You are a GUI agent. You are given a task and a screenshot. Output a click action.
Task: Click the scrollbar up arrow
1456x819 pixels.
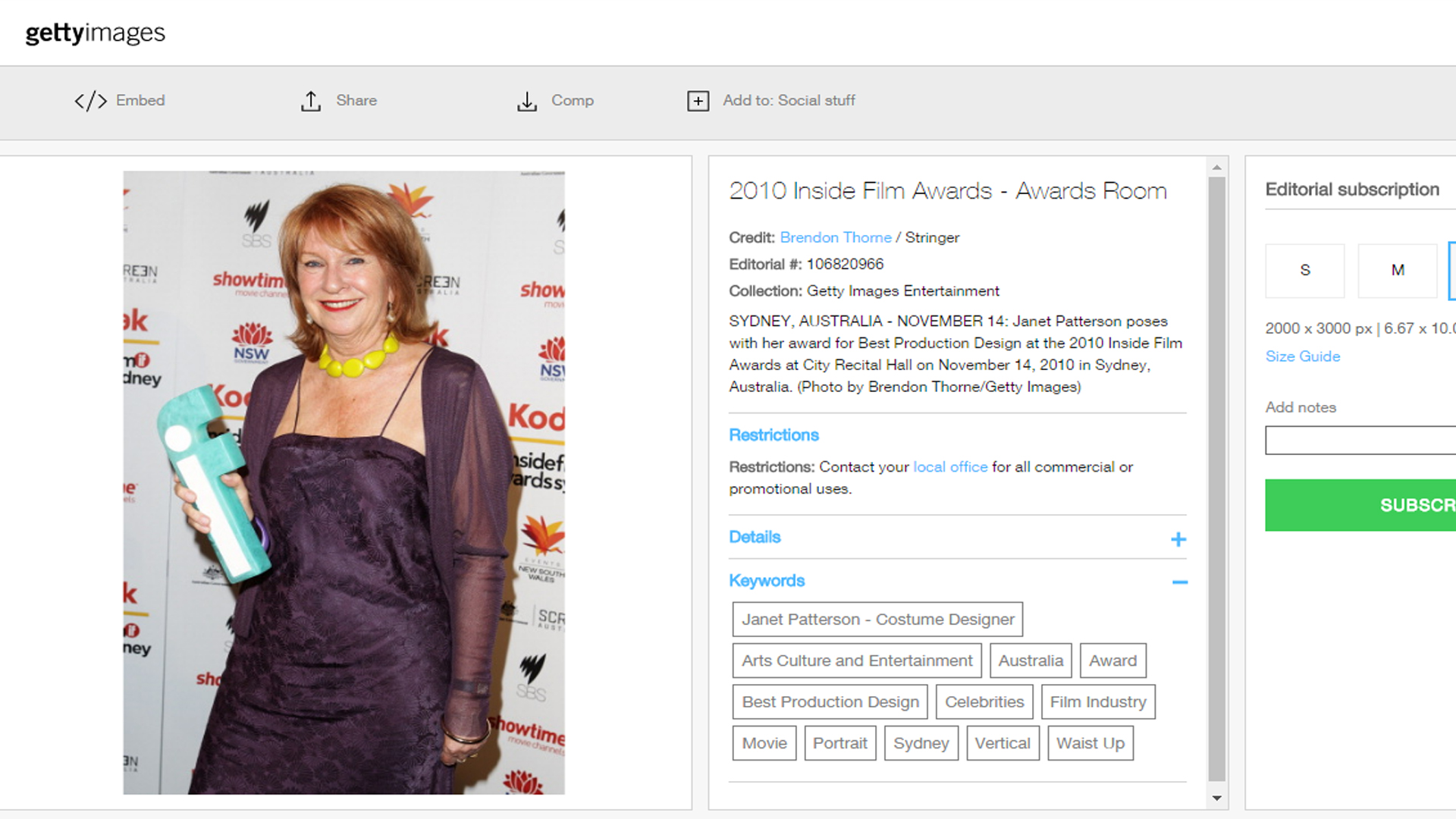point(1216,168)
